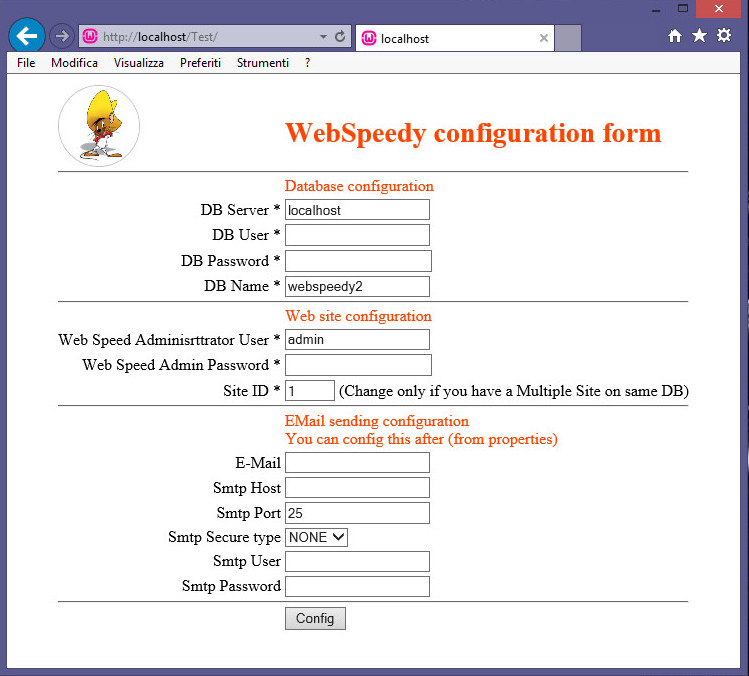Focus the Smtp Password field
The image size is (749, 676).
(357, 586)
